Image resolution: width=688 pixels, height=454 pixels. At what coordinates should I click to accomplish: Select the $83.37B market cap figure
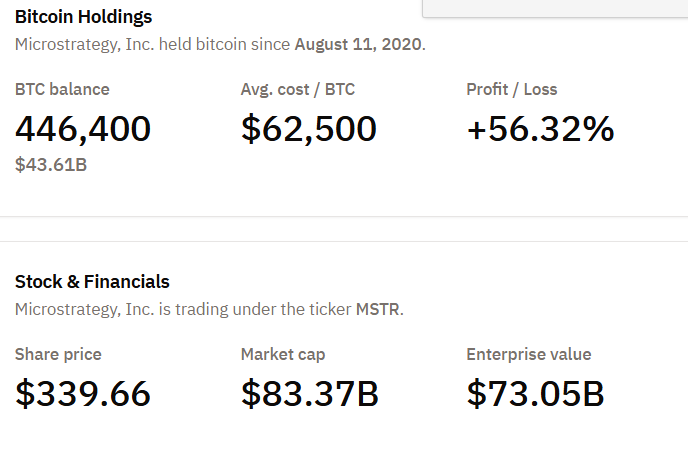point(310,394)
